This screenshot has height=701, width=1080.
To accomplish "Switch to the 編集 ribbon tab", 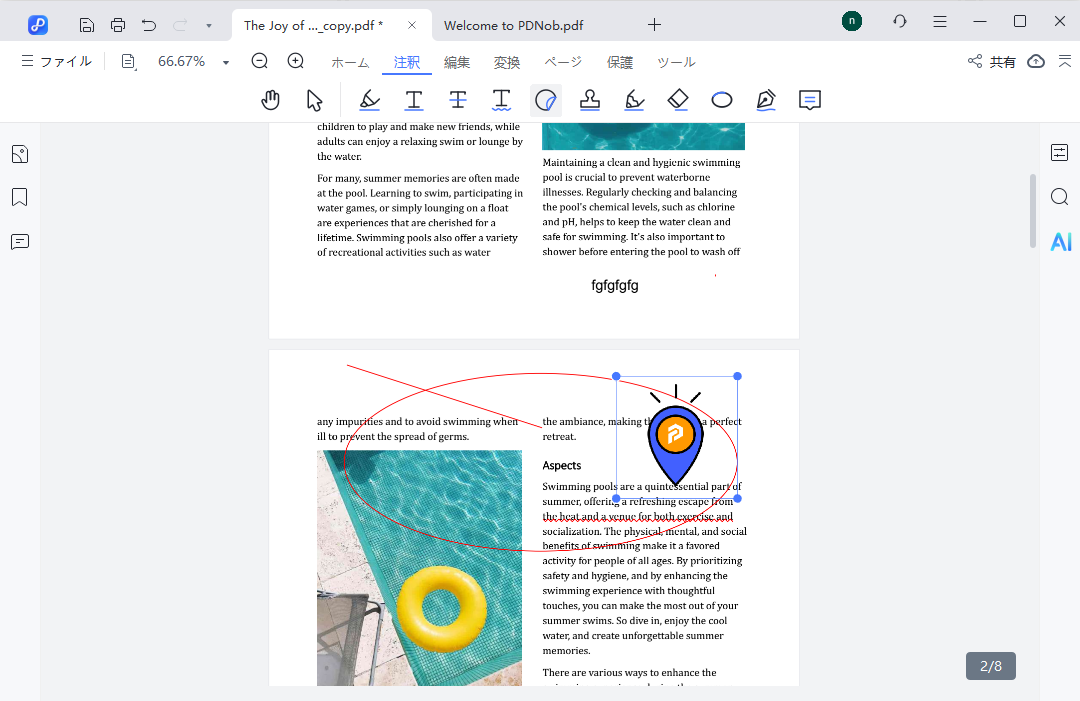I will point(457,61).
